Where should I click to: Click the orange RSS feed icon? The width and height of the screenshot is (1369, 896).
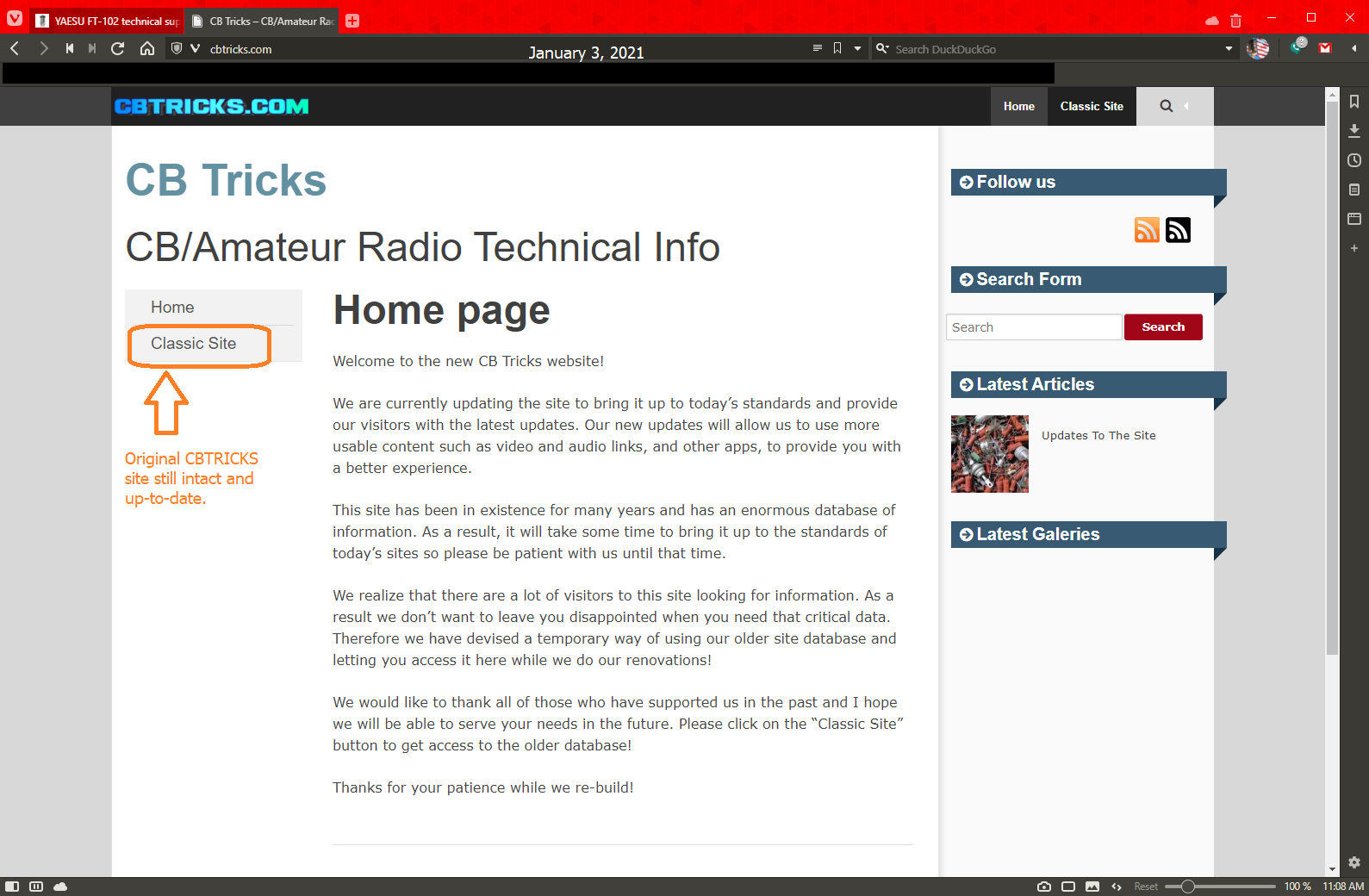tap(1147, 230)
